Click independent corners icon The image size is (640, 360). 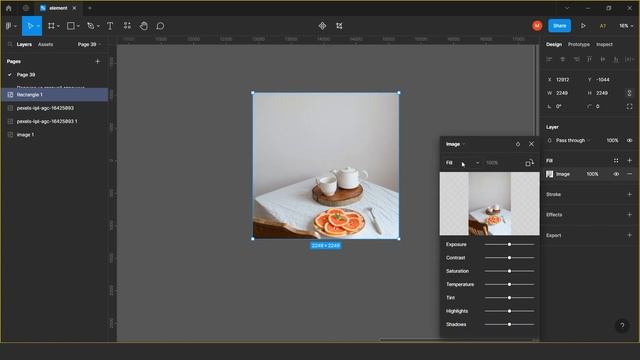click(629, 107)
